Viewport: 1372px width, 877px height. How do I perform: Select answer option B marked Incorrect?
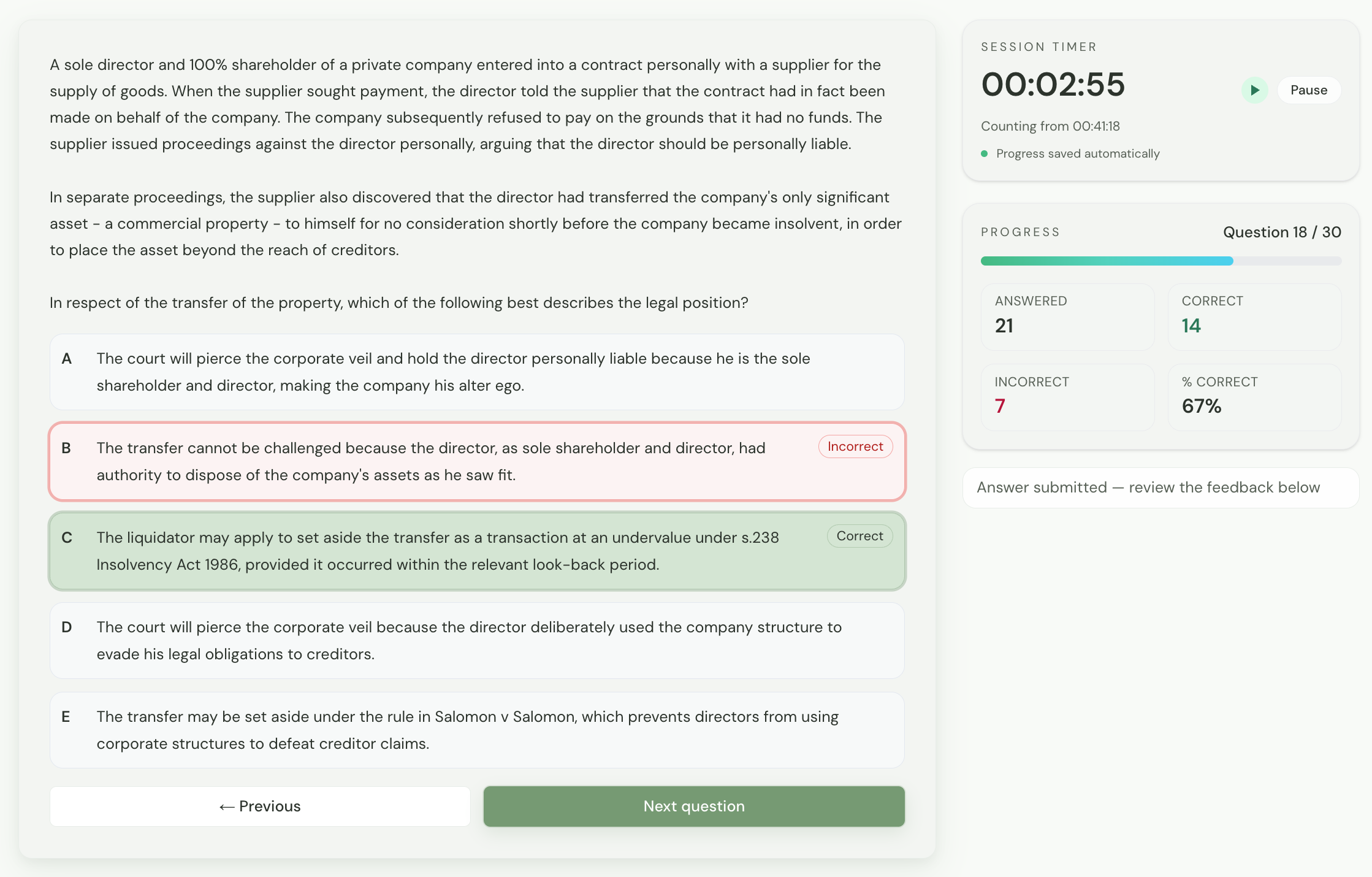coord(429,462)
